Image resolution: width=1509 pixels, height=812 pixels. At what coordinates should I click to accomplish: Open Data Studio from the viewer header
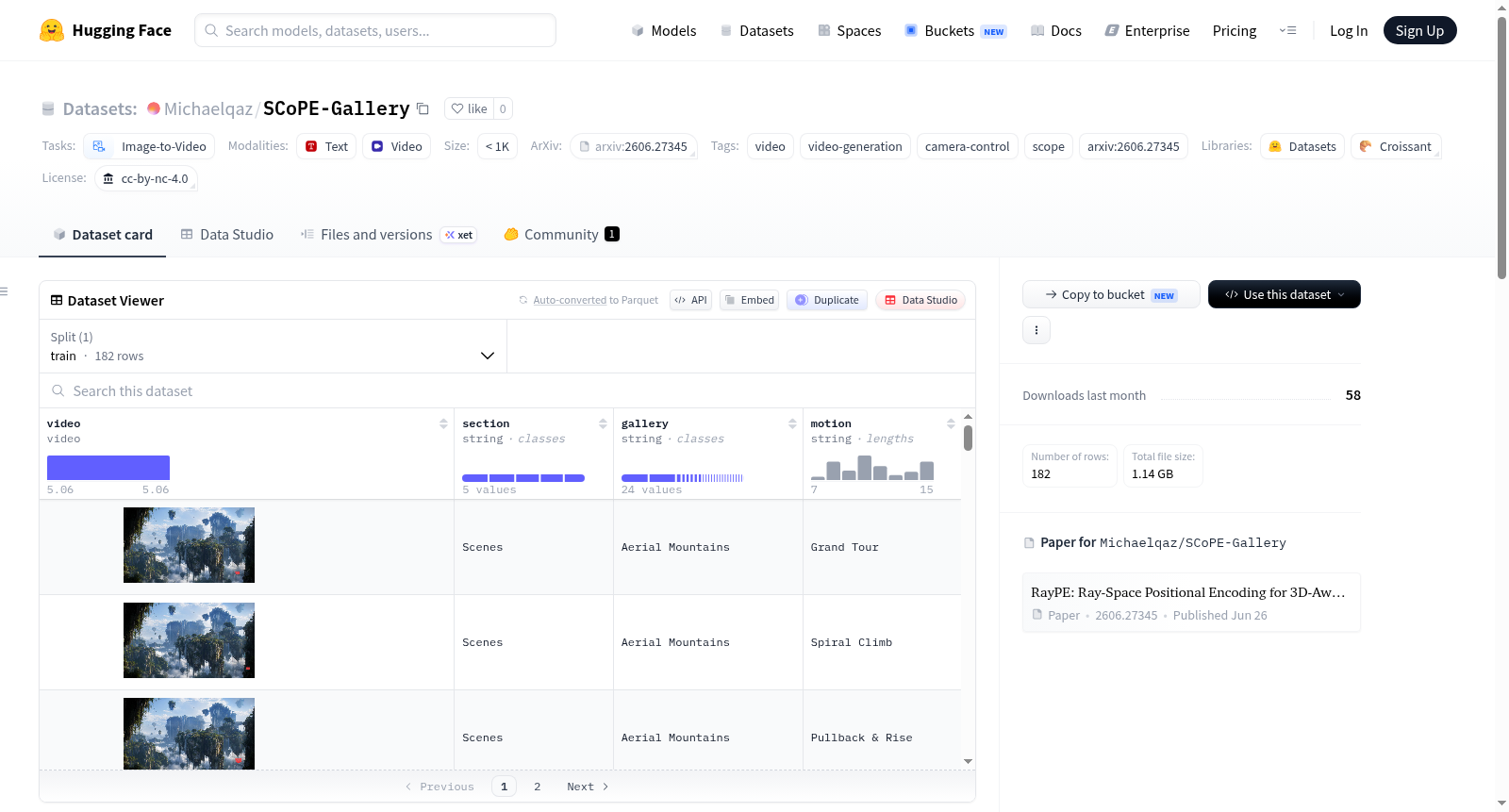point(920,300)
